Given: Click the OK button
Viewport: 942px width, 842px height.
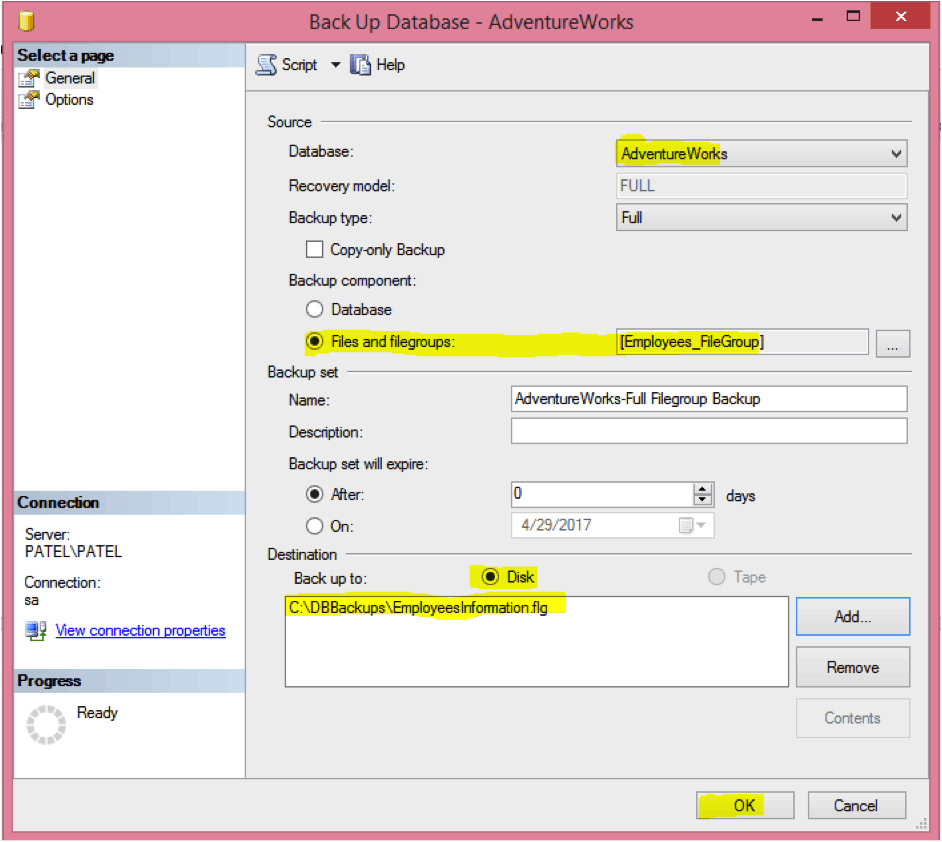Looking at the screenshot, I should tap(745, 805).
